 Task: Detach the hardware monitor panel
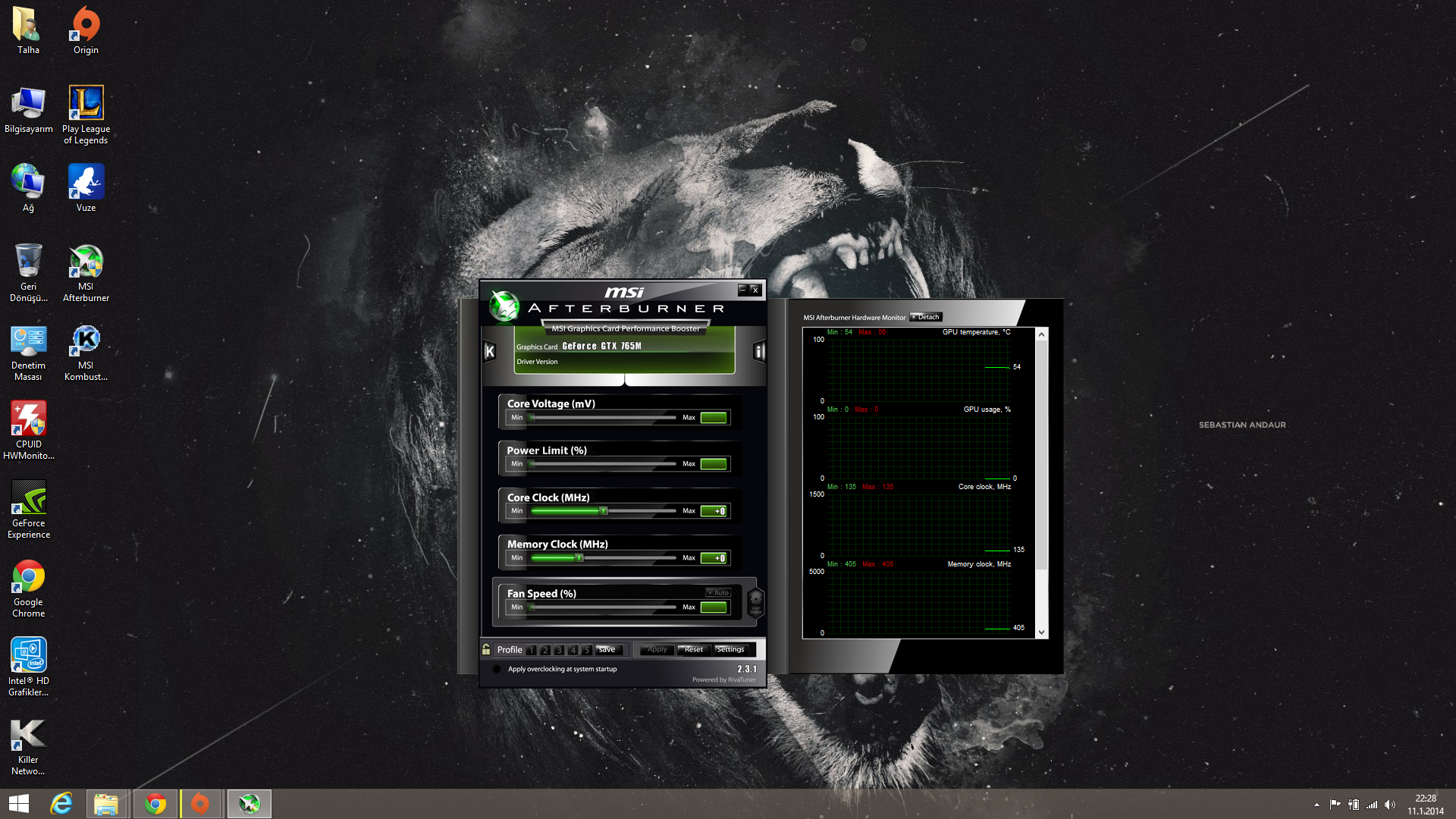point(926,317)
